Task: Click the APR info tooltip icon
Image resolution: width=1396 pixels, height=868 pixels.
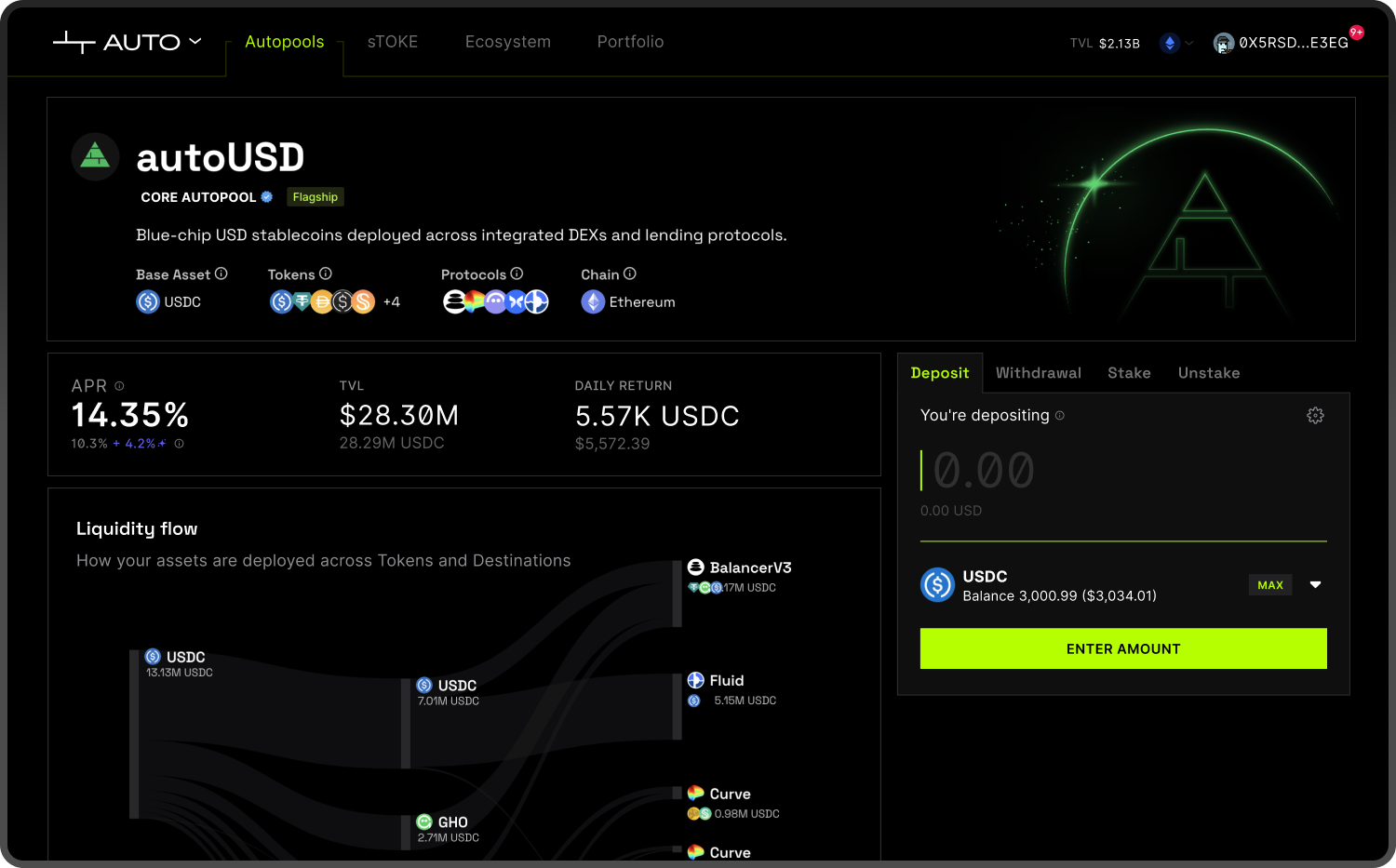Action: coord(120,385)
